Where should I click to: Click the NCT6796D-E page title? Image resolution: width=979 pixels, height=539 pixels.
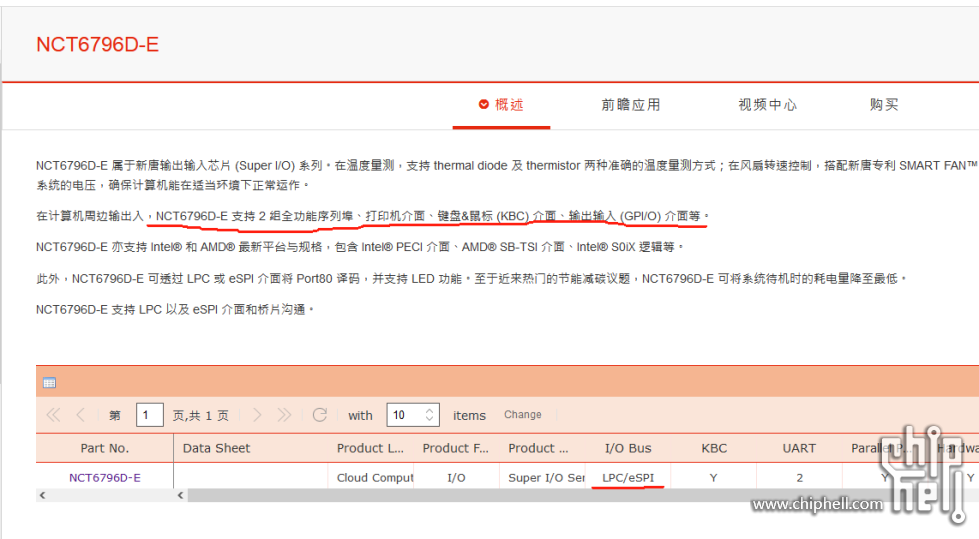tap(97, 44)
